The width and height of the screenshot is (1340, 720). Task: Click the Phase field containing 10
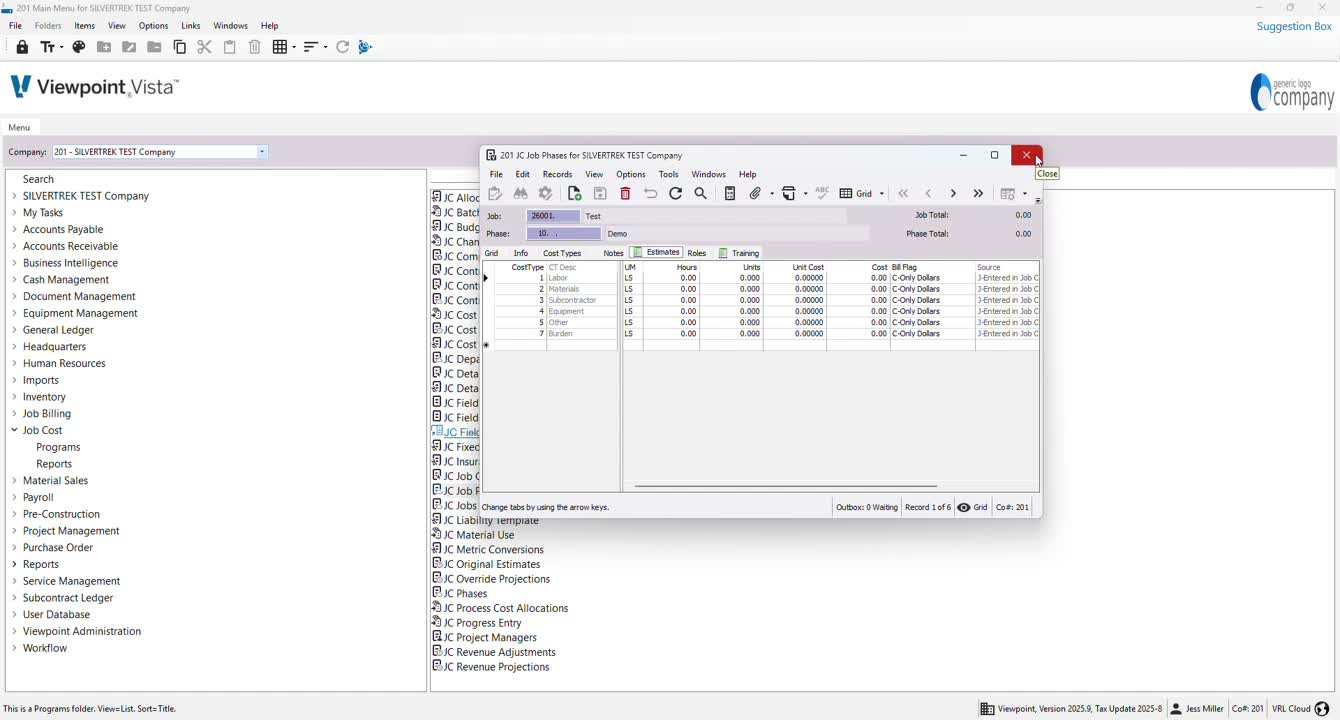[x=564, y=234]
